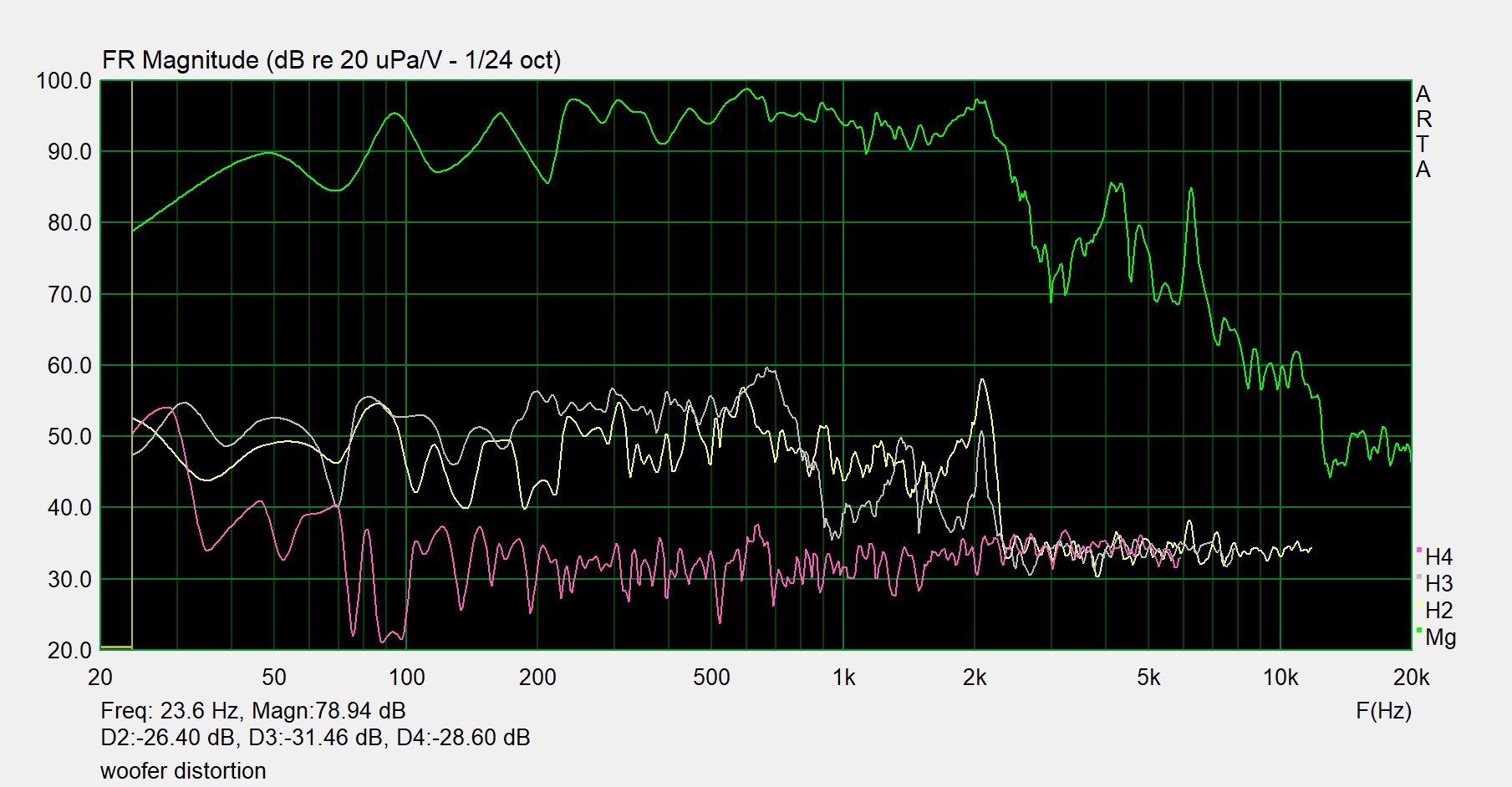Select the green Mg legend color marker
This screenshot has height=787, width=1512.
coord(1419,630)
